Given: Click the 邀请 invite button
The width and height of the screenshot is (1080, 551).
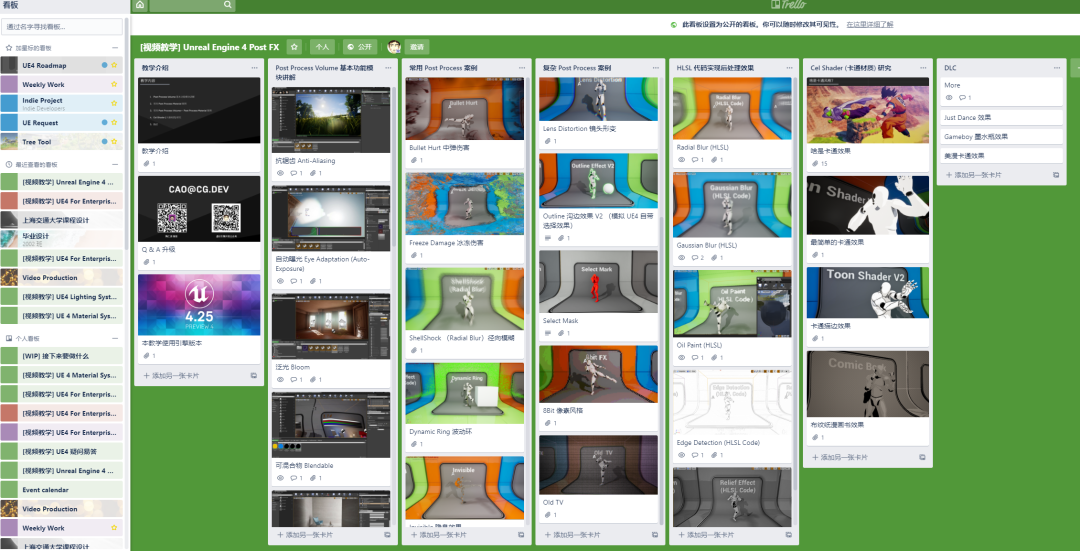Looking at the screenshot, I should 417,47.
